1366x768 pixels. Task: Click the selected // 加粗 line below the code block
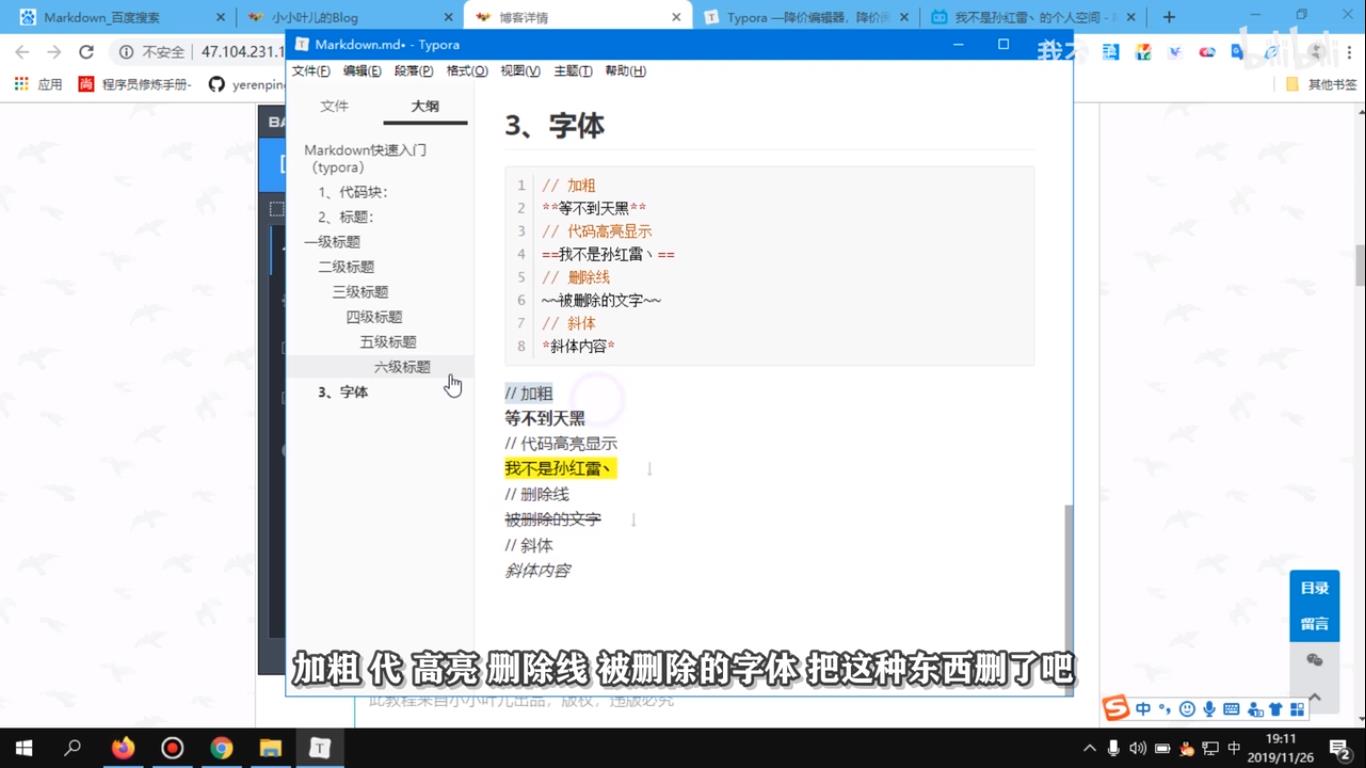coord(529,393)
